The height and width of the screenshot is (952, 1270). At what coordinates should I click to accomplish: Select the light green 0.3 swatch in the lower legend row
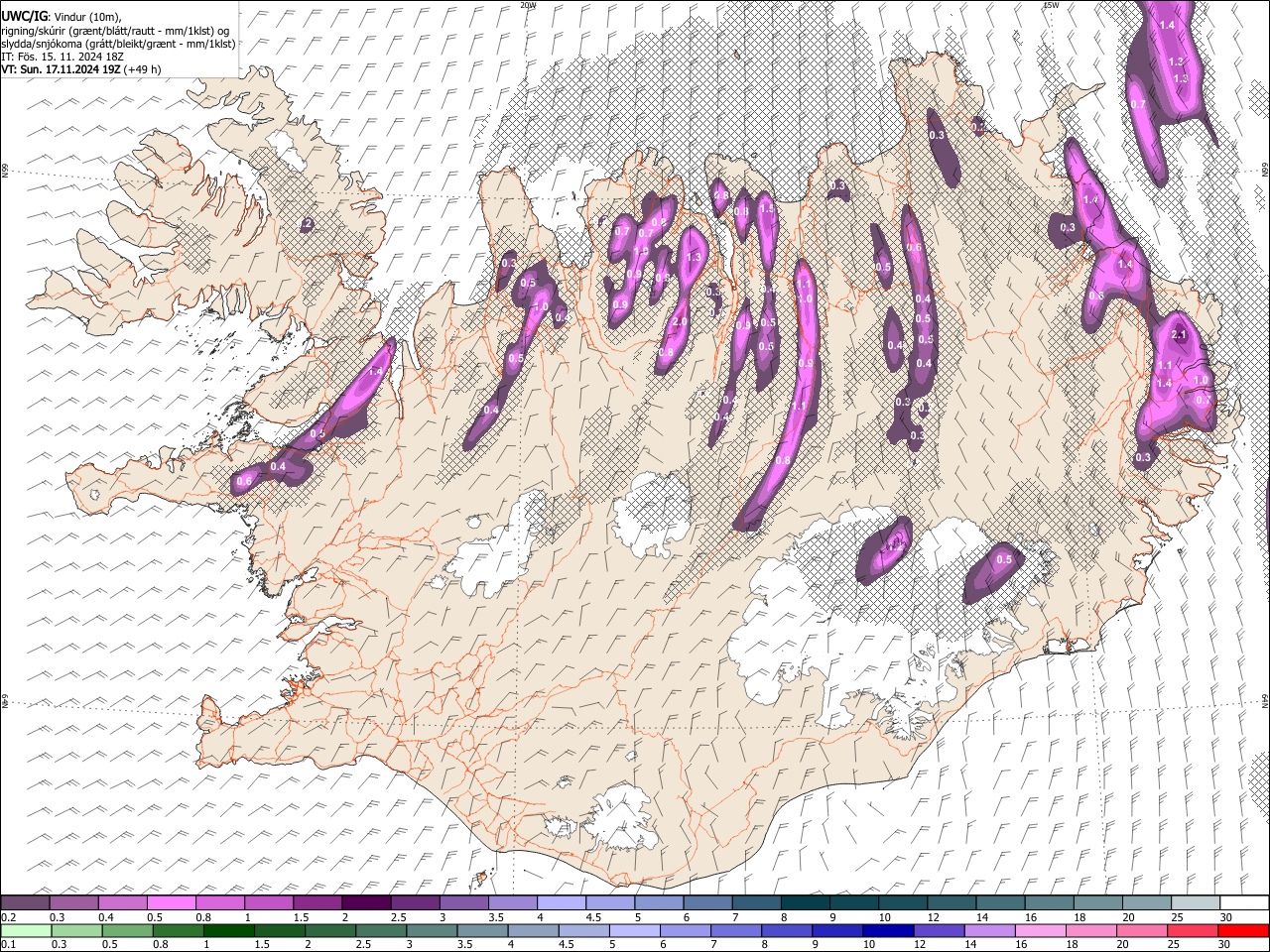76,930
